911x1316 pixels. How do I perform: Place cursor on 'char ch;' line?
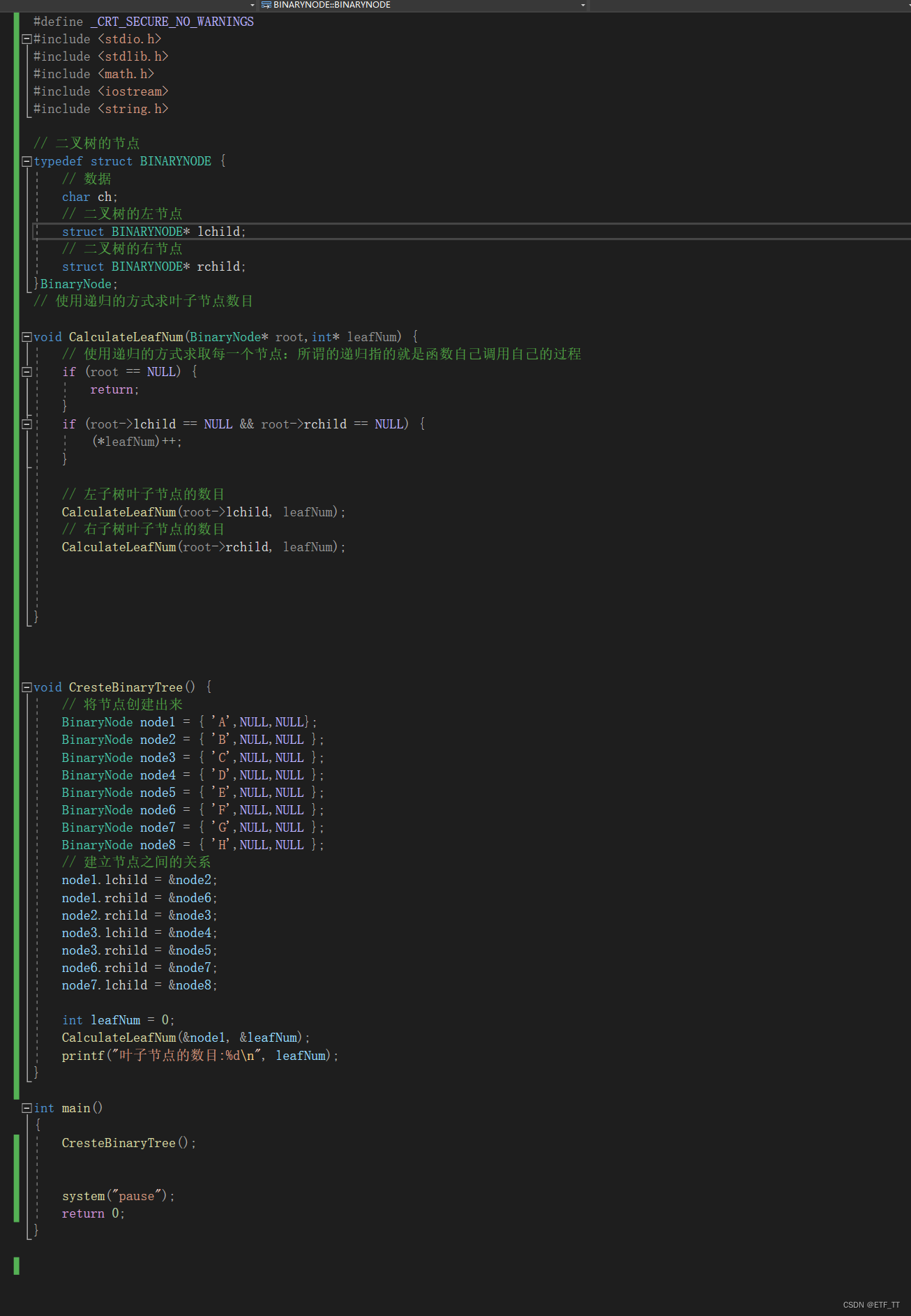[x=90, y=197]
